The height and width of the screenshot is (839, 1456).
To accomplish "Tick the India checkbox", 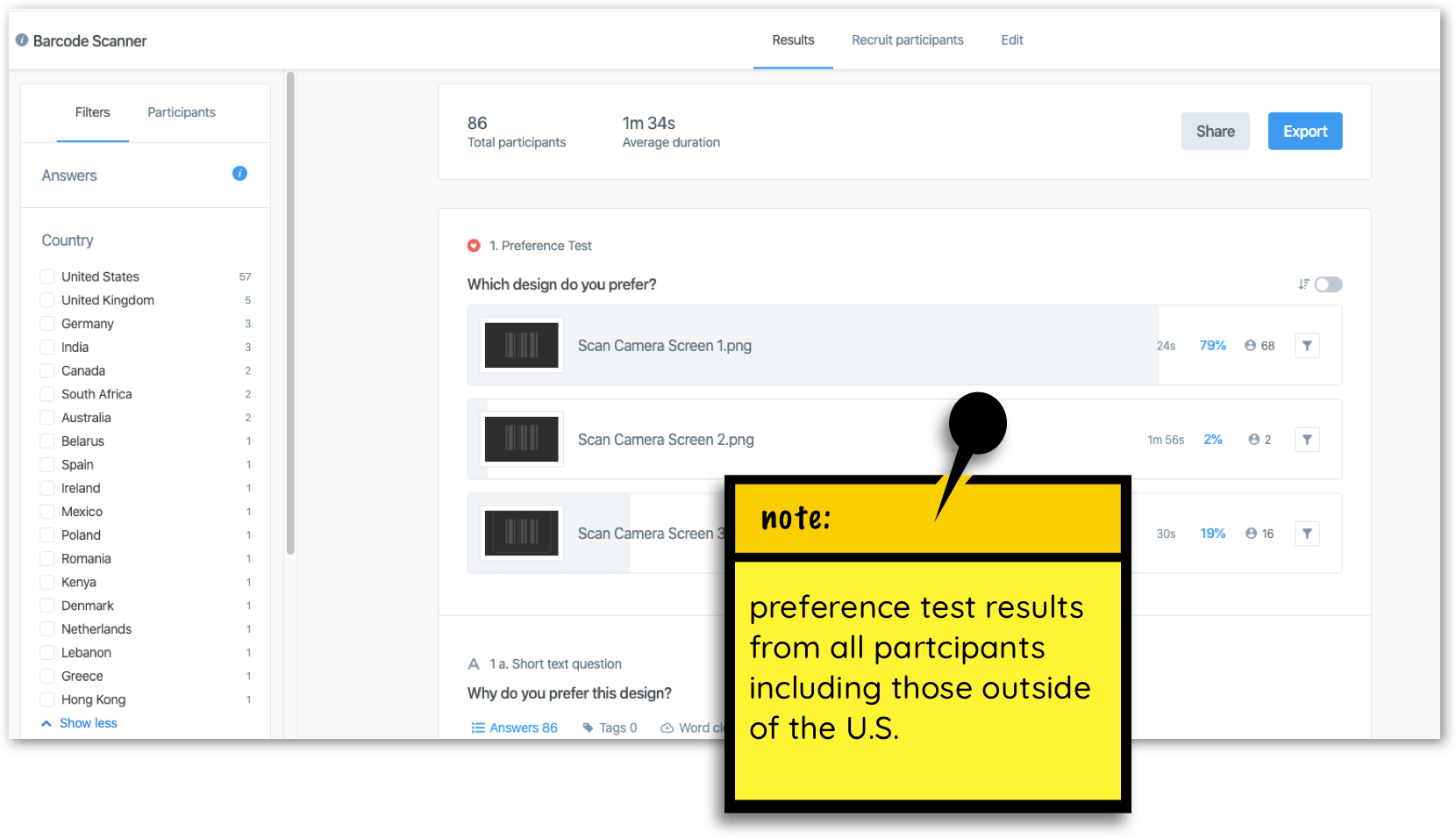I will 47,348.
